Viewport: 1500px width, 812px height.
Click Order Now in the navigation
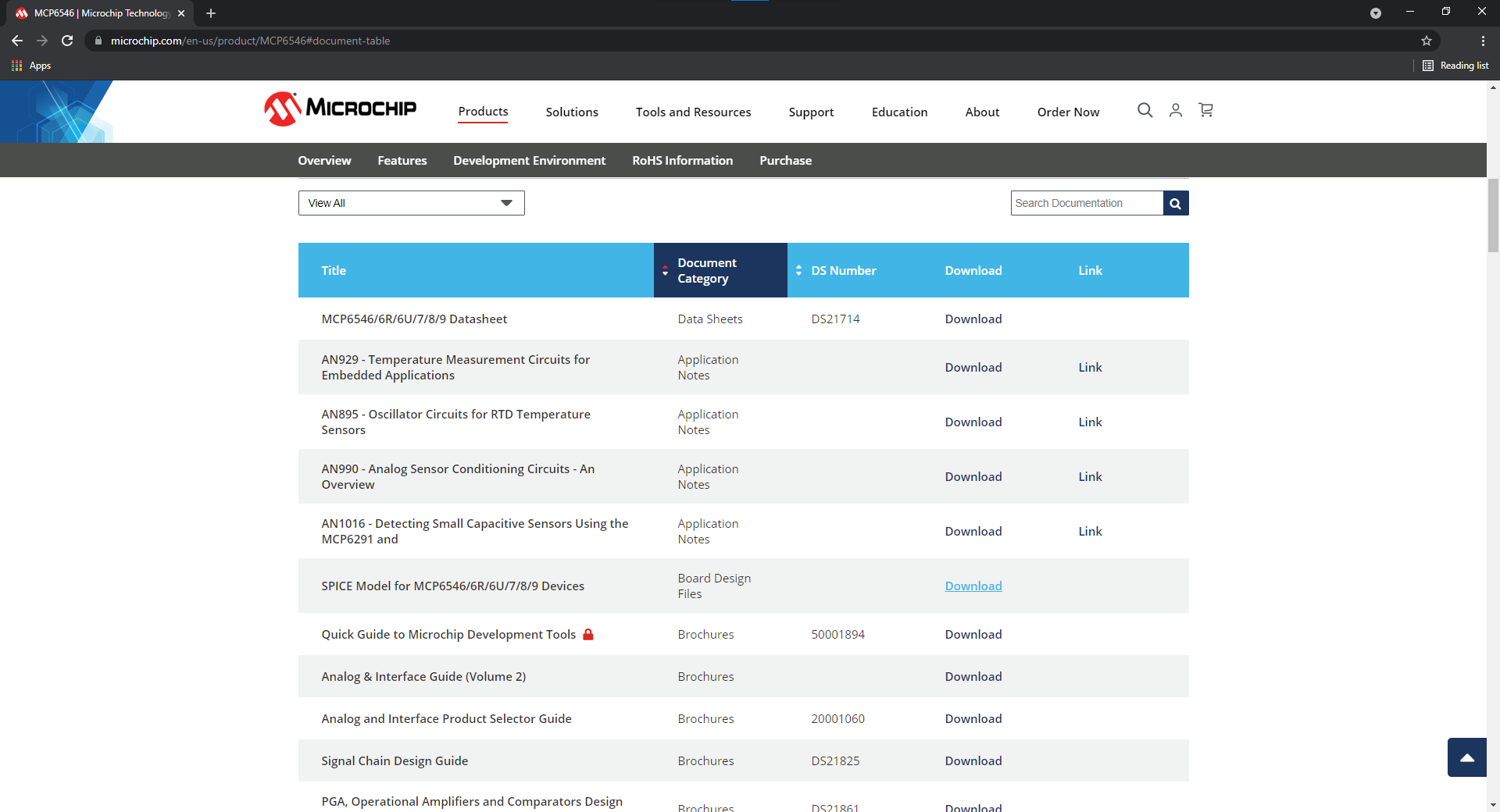point(1068,112)
